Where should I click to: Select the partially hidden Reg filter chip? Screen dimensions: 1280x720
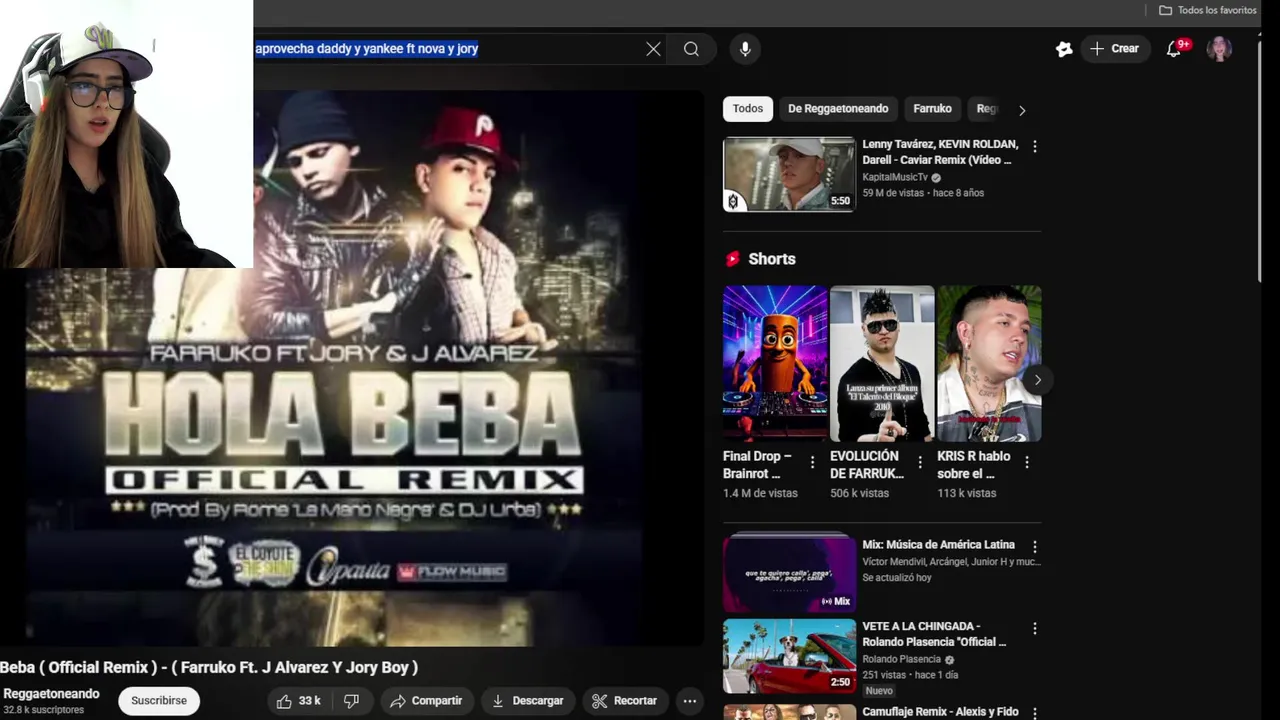(x=985, y=109)
